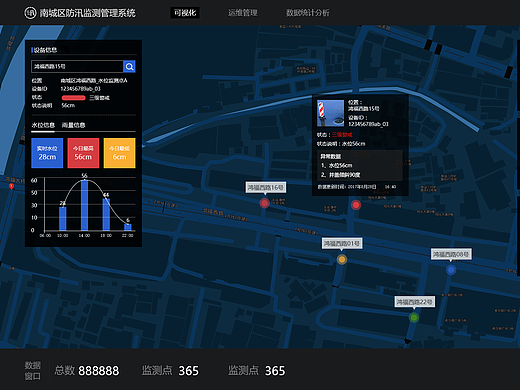Open the device photo thumbnail in popup
Screen dimensions: 520x390
coord(330,113)
